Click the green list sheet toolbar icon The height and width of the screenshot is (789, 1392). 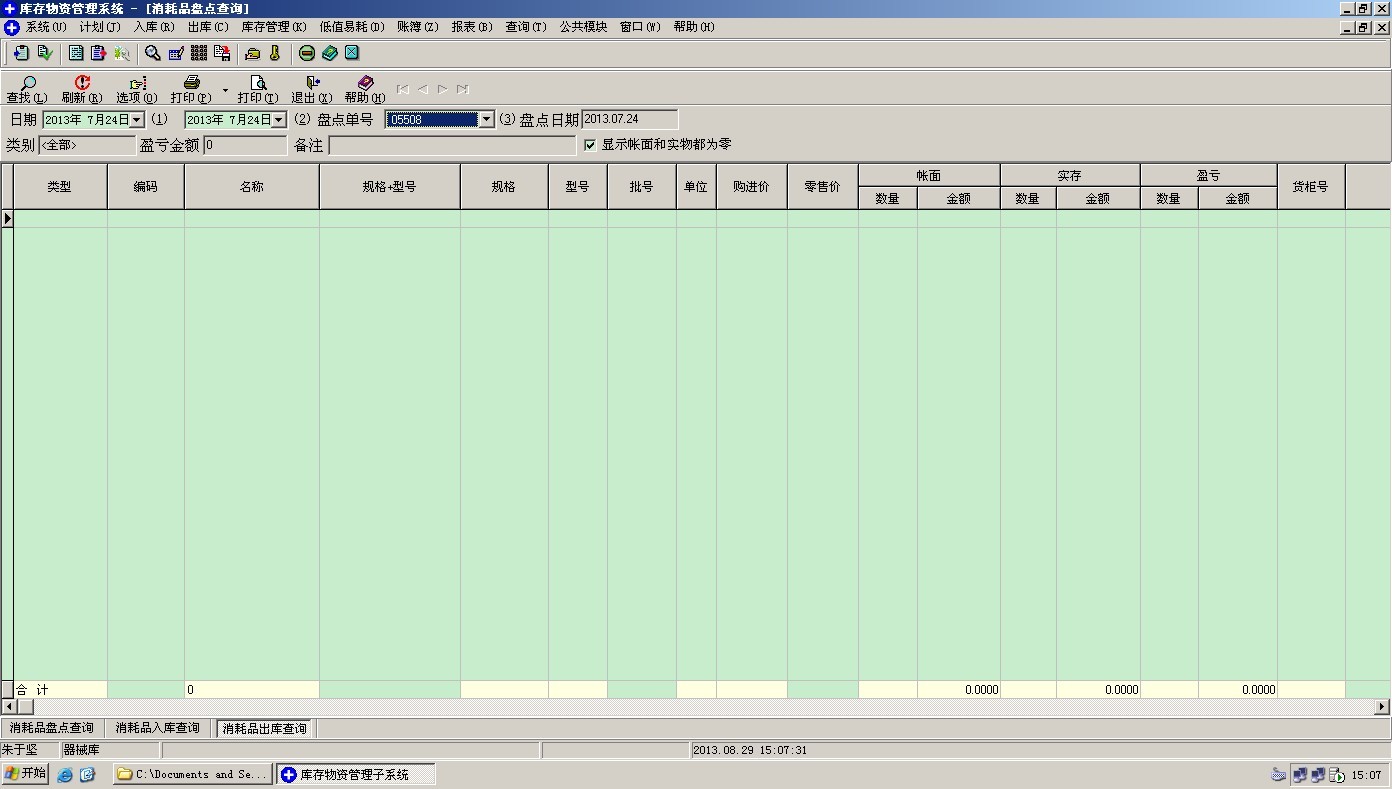(x=76, y=53)
